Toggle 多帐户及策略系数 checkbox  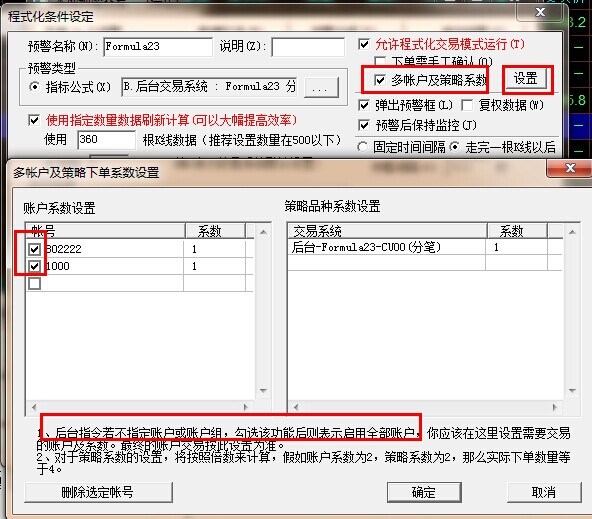click(380, 80)
